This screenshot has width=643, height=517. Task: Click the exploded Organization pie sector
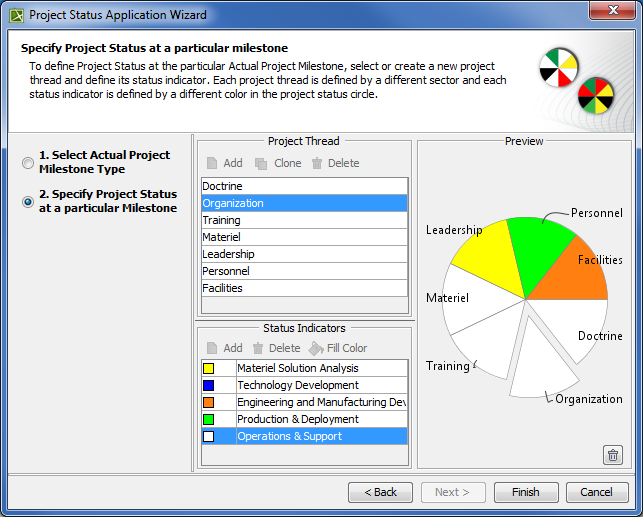[539, 365]
